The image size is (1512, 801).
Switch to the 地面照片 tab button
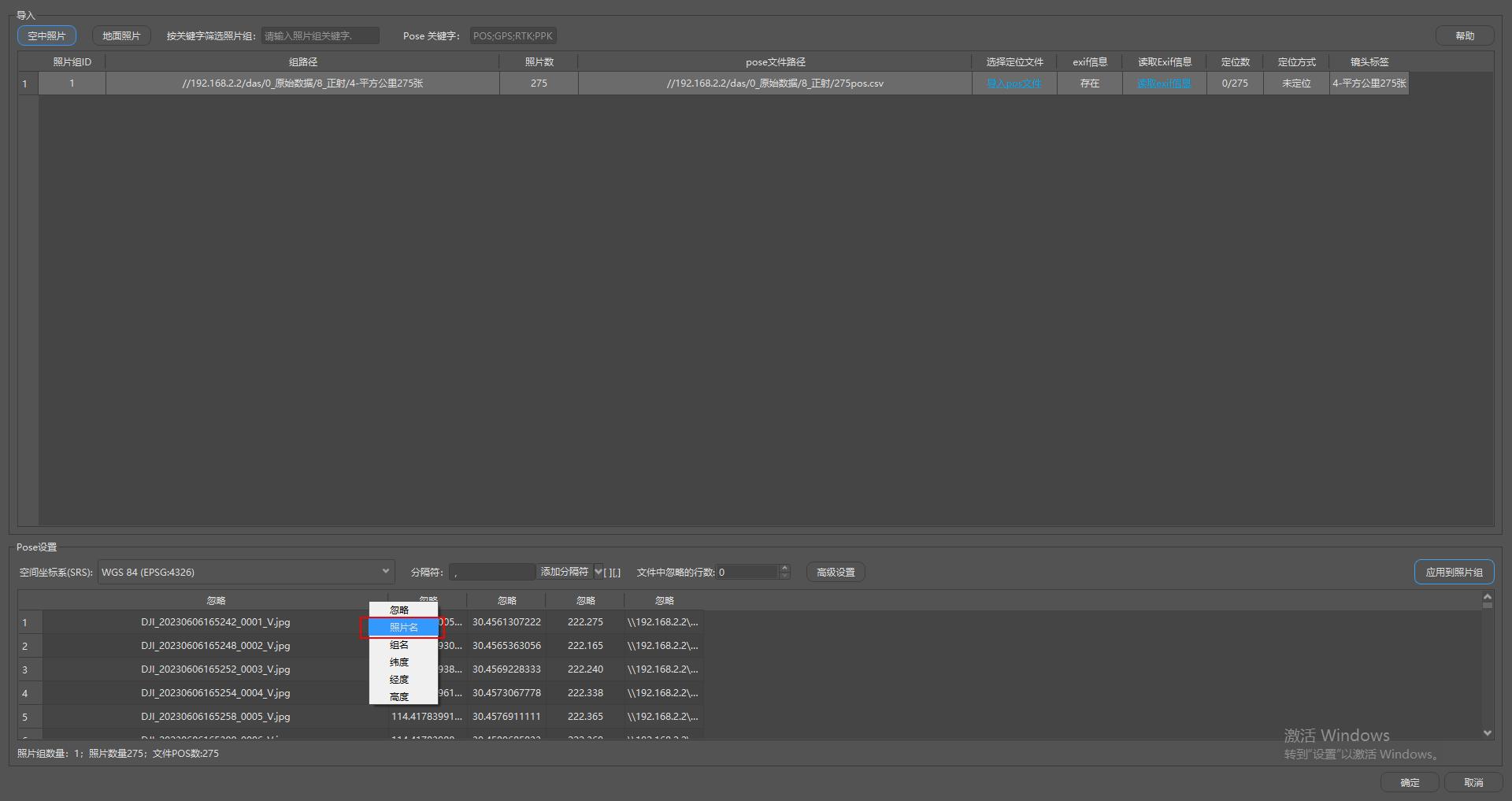point(121,35)
